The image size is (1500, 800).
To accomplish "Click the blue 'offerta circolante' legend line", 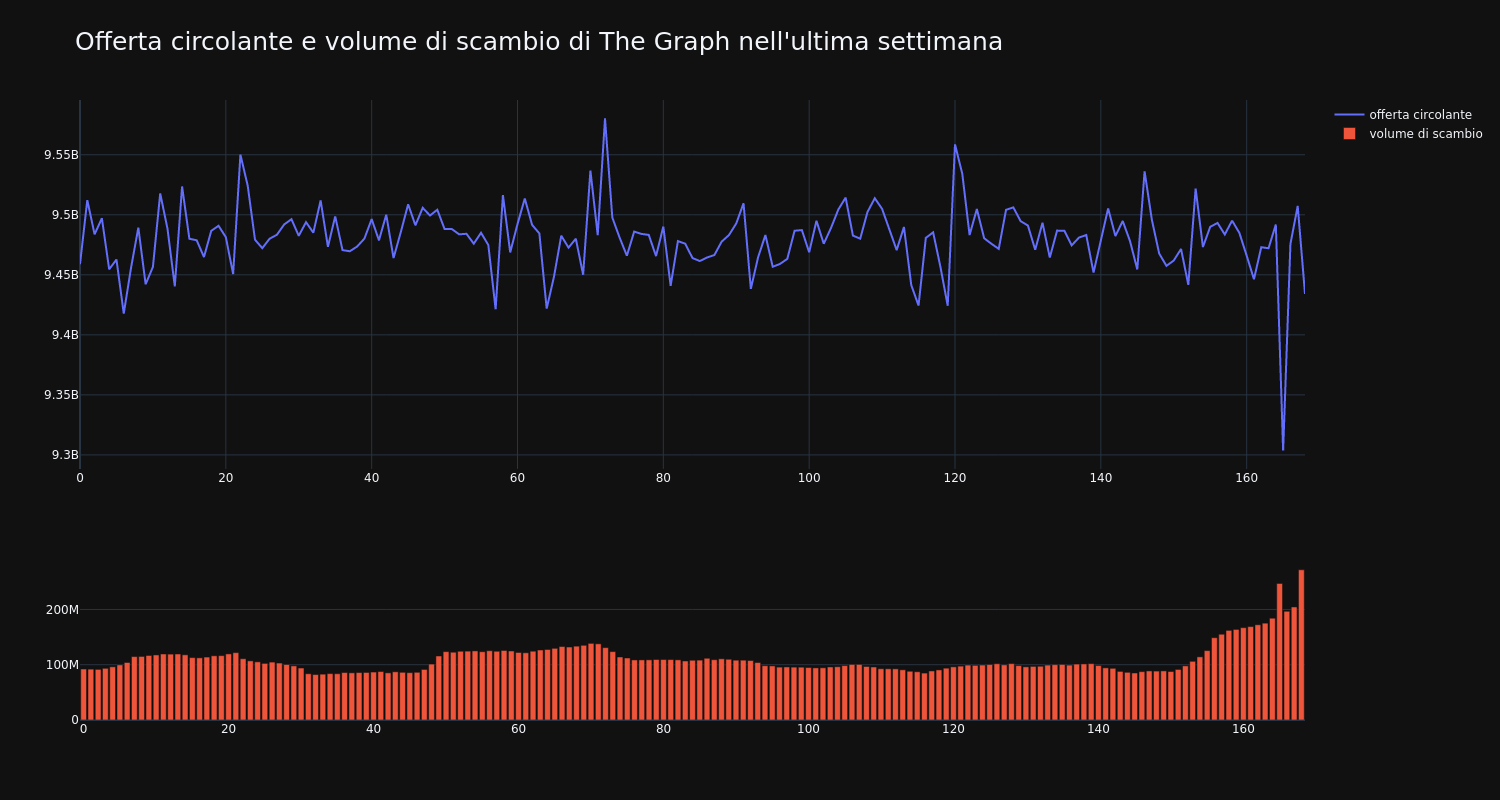I will tap(1349, 115).
